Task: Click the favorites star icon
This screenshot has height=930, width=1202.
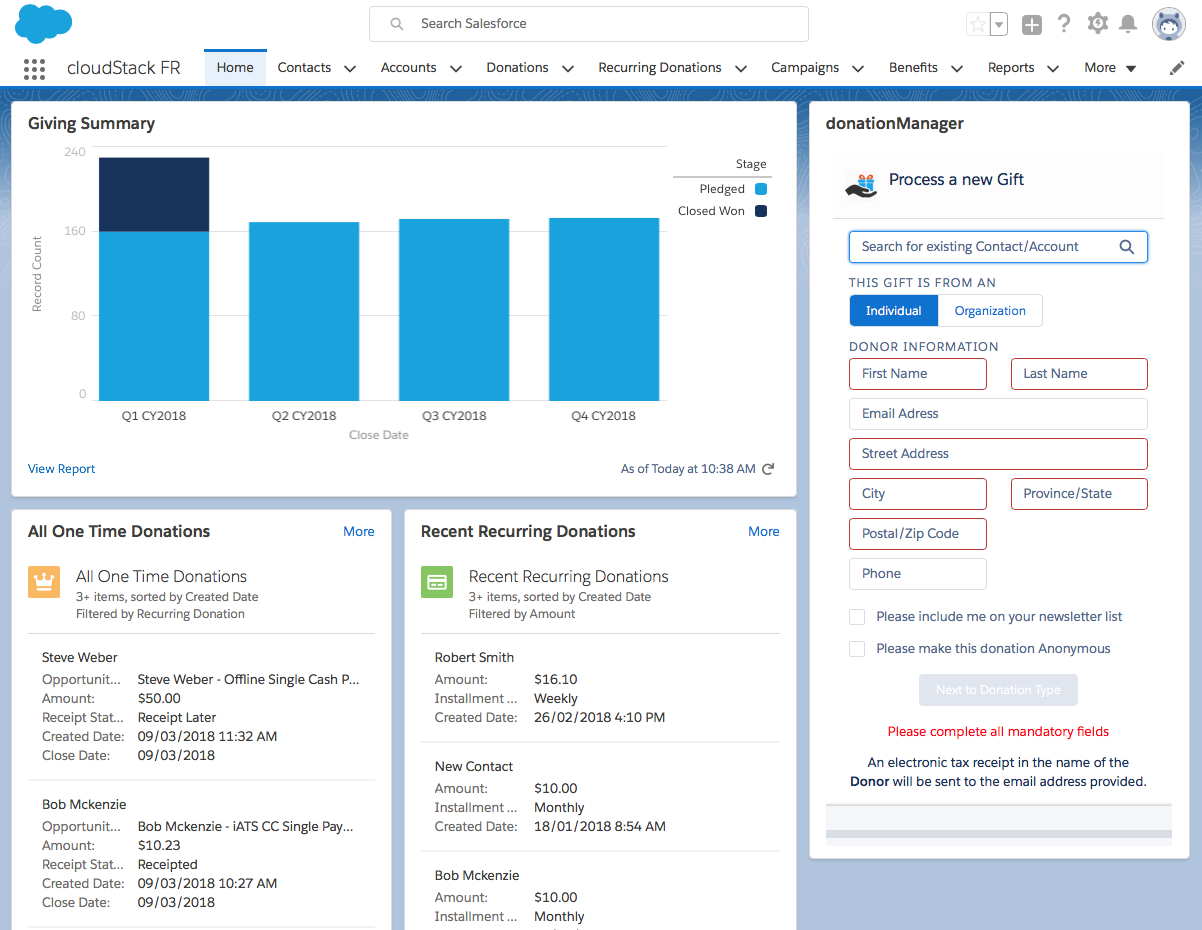Action: [977, 25]
